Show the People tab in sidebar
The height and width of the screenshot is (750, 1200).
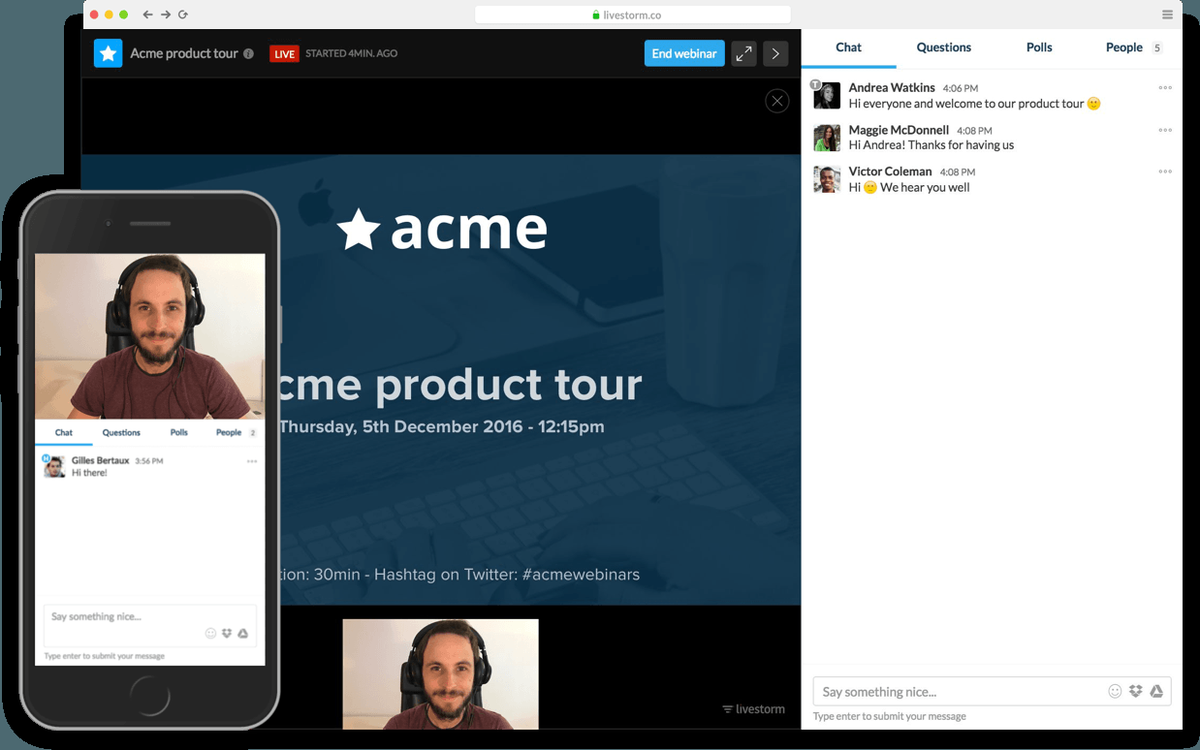[1124, 47]
